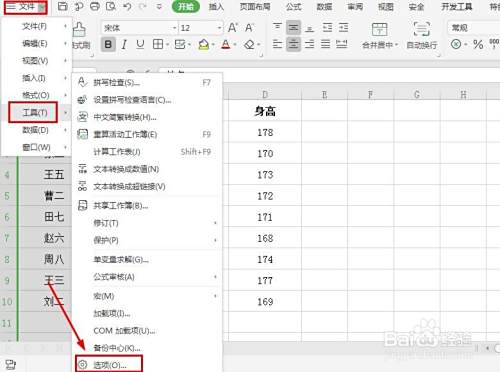Screen dimensions: 500x372
Task: Apply percent style with % icon
Action: (478, 44)
